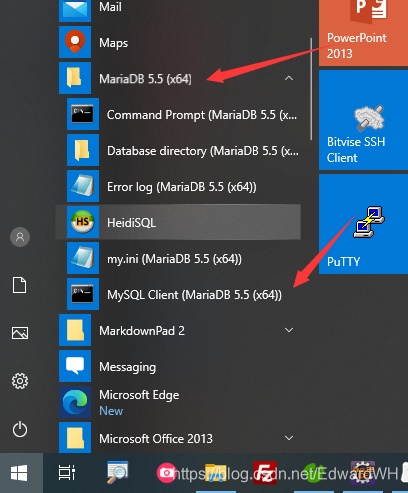Open the PowerPoint 2013 tile
408x493 pixels.
tap(363, 33)
